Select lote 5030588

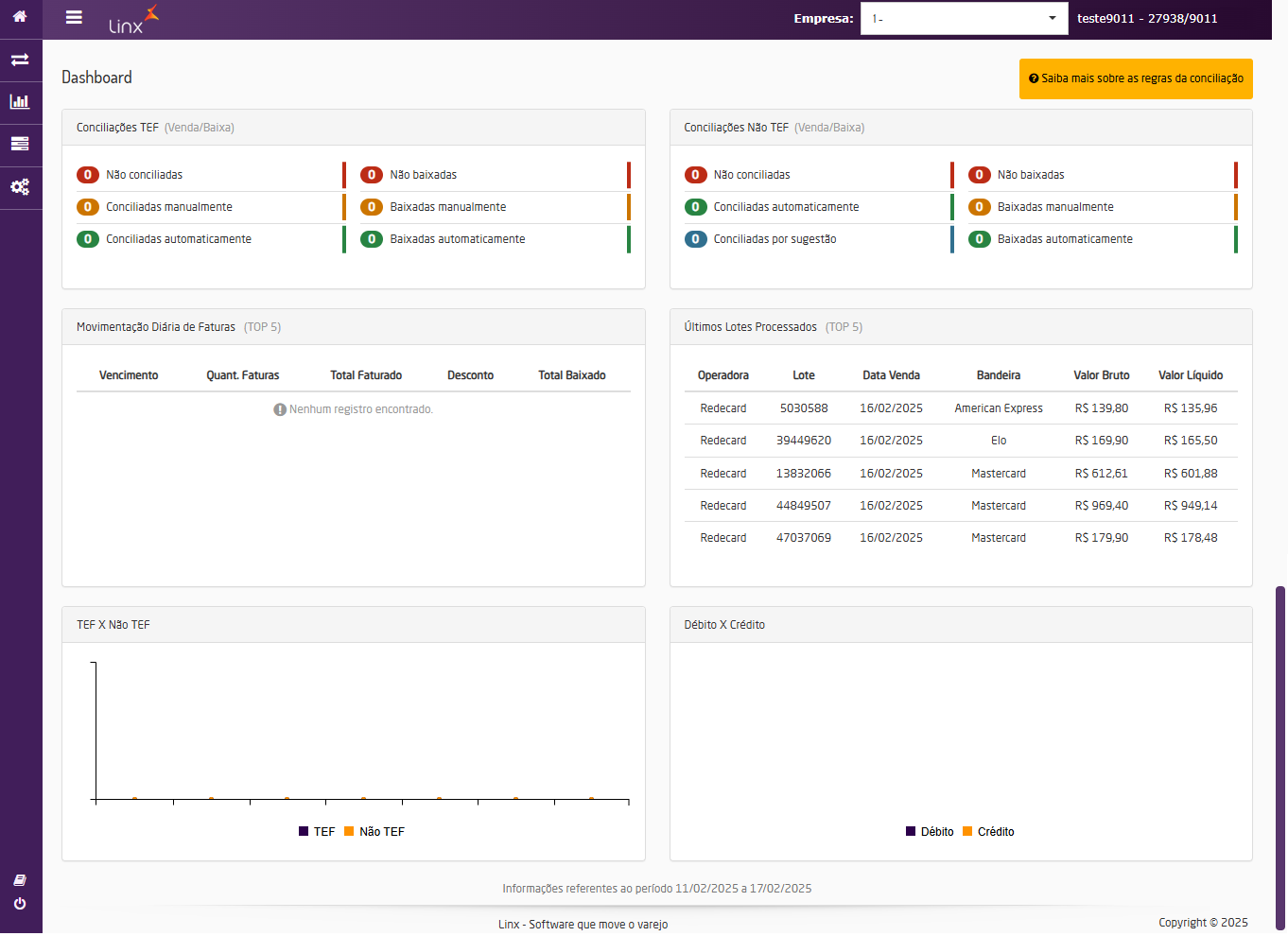tap(804, 408)
